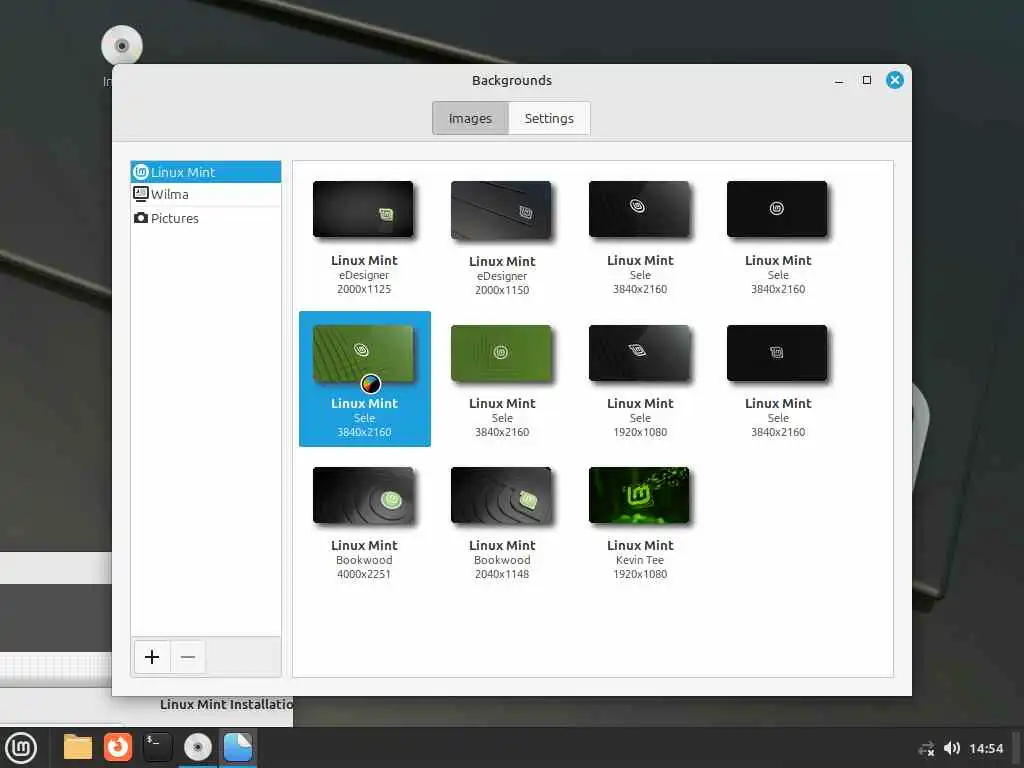Pick the green Kevin Tee wallpaper
Viewport: 1024px width, 768px height.
click(639, 495)
